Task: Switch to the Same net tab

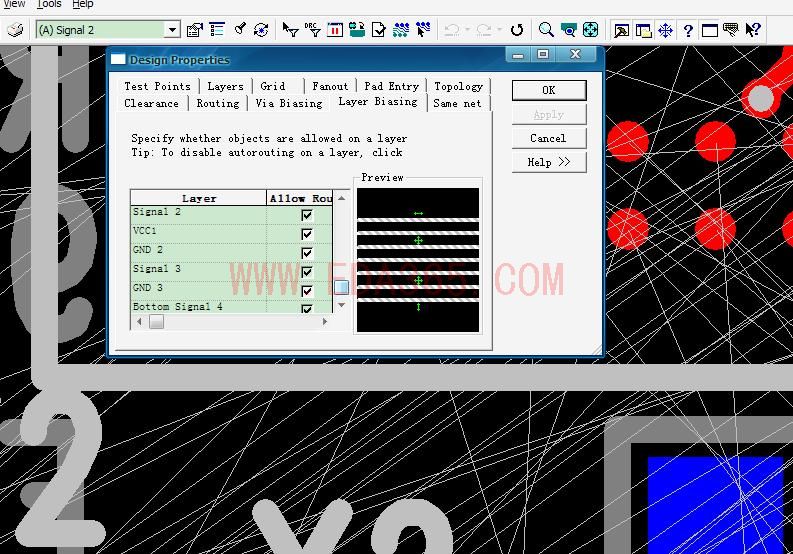Action: tap(457, 103)
